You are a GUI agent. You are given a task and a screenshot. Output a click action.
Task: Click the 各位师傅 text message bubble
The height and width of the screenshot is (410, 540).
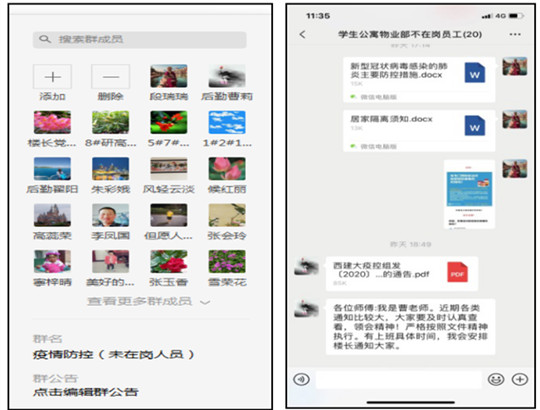[411, 327]
